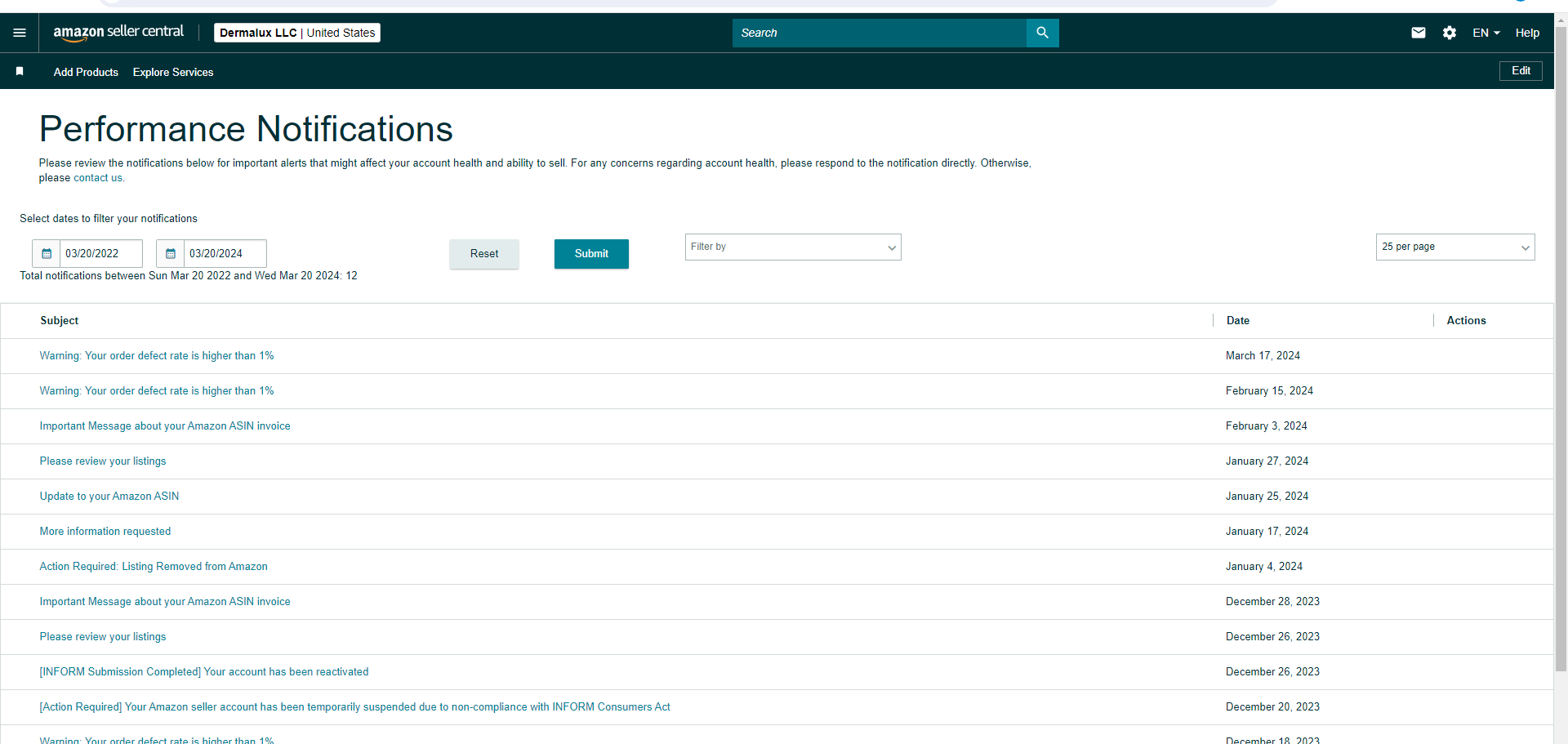The image size is (1568, 744).
Task: Open the messages envelope icon
Action: click(1419, 33)
